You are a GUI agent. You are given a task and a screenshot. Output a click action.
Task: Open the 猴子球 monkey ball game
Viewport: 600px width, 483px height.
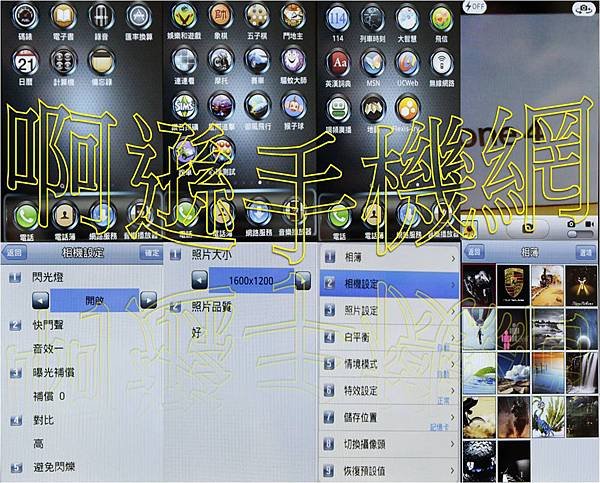[293, 106]
